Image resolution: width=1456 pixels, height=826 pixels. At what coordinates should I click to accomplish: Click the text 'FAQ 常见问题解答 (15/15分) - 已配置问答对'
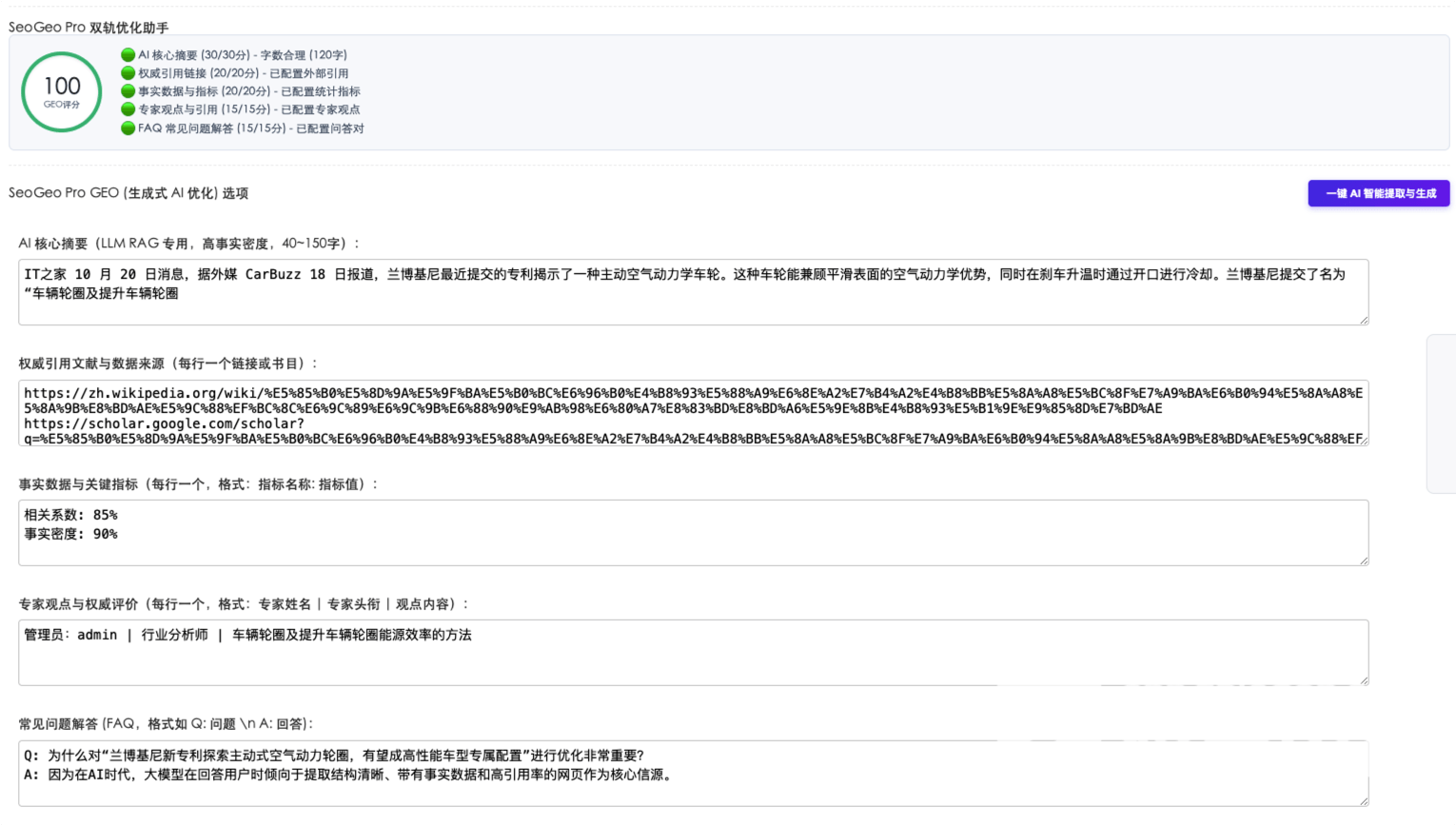click(x=251, y=128)
